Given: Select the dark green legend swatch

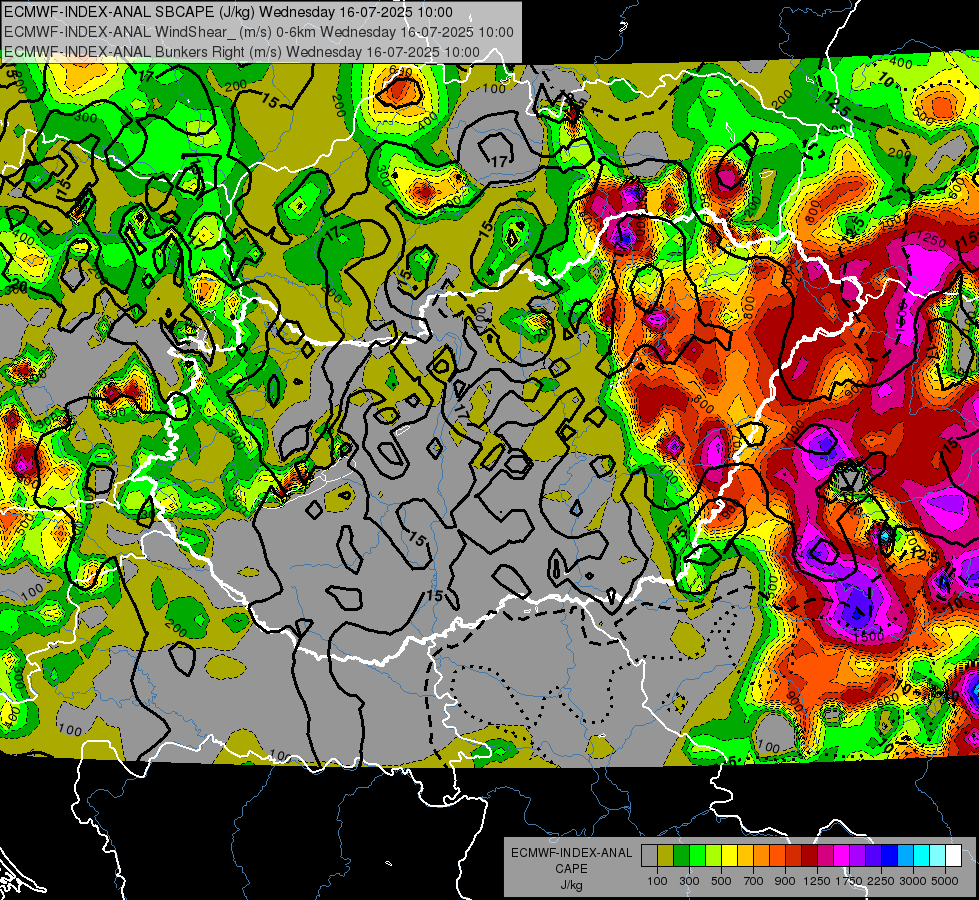Looking at the screenshot, I should 681,855.
